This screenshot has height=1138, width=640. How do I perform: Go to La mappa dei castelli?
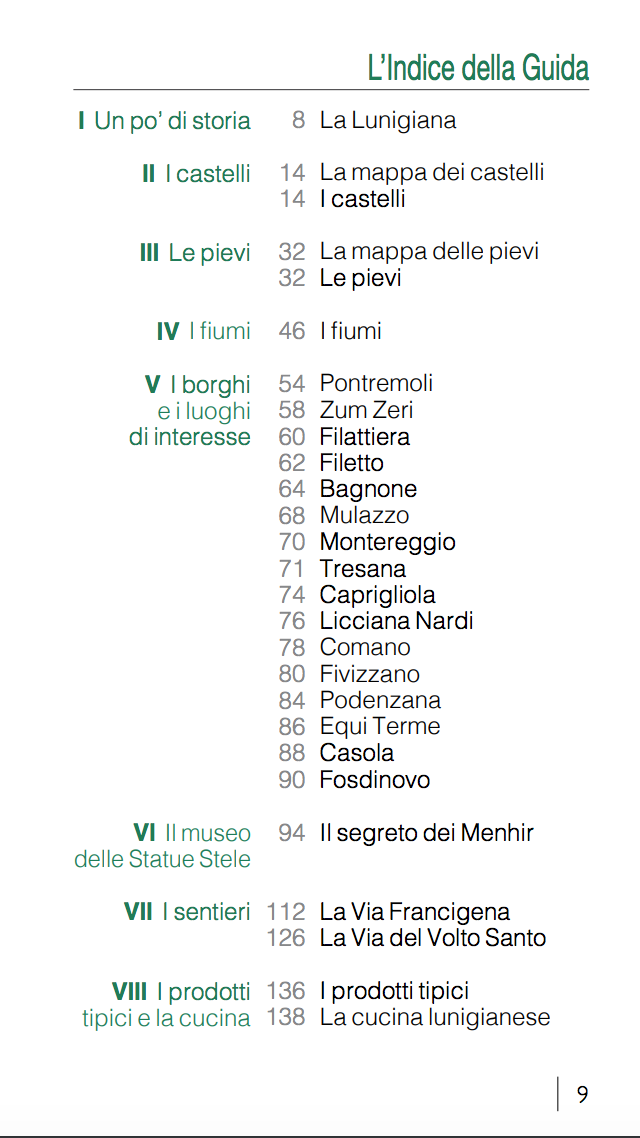pos(432,172)
